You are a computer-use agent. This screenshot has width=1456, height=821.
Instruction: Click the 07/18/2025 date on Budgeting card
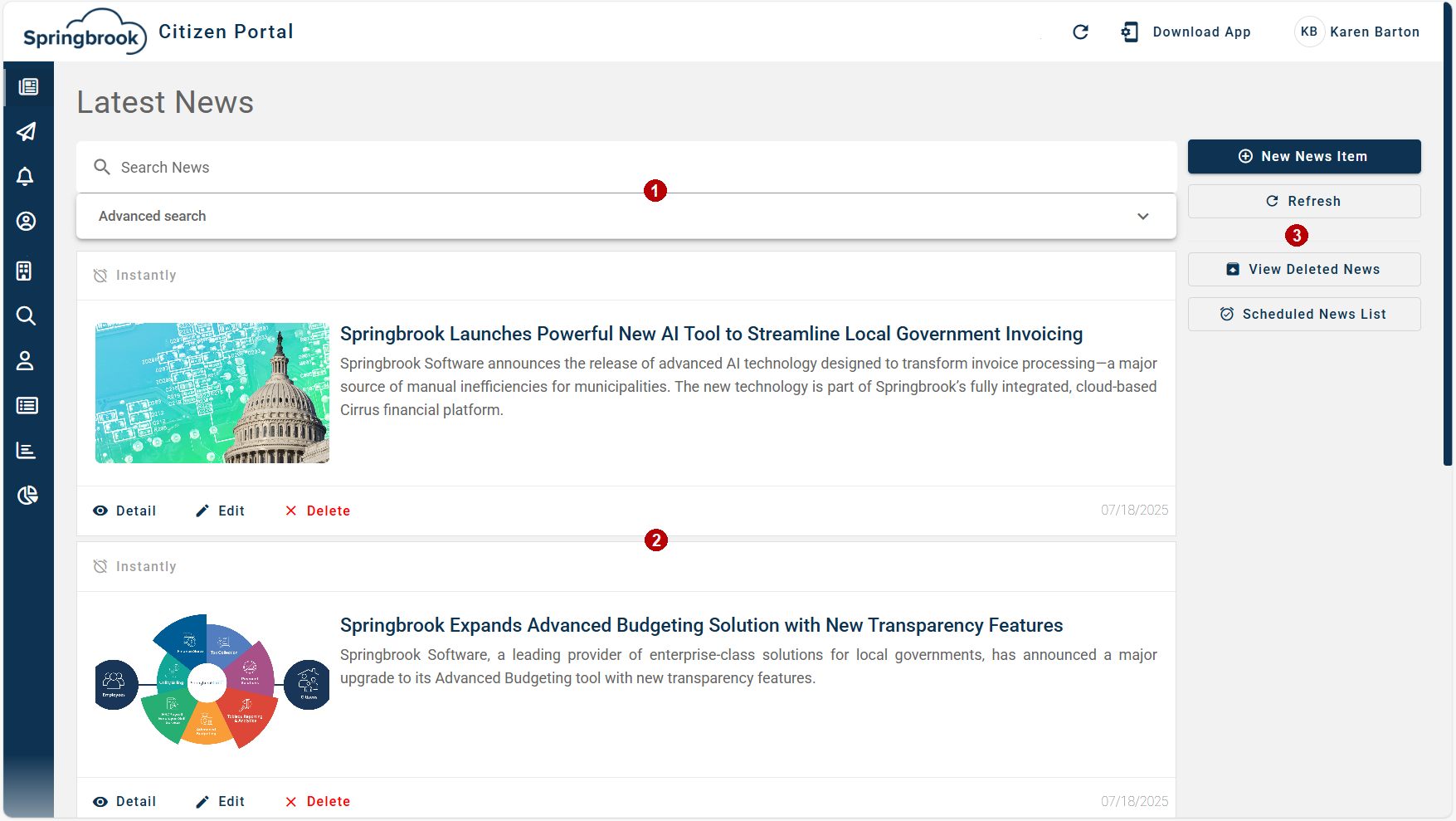pos(1134,801)
